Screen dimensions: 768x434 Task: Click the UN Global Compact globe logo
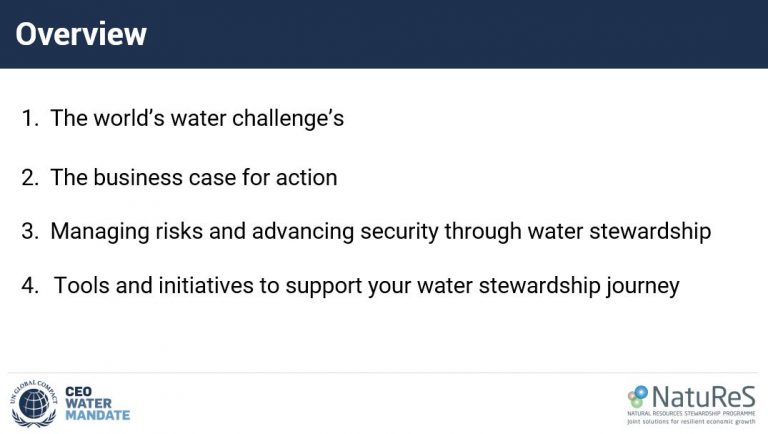tap(34, 403)
